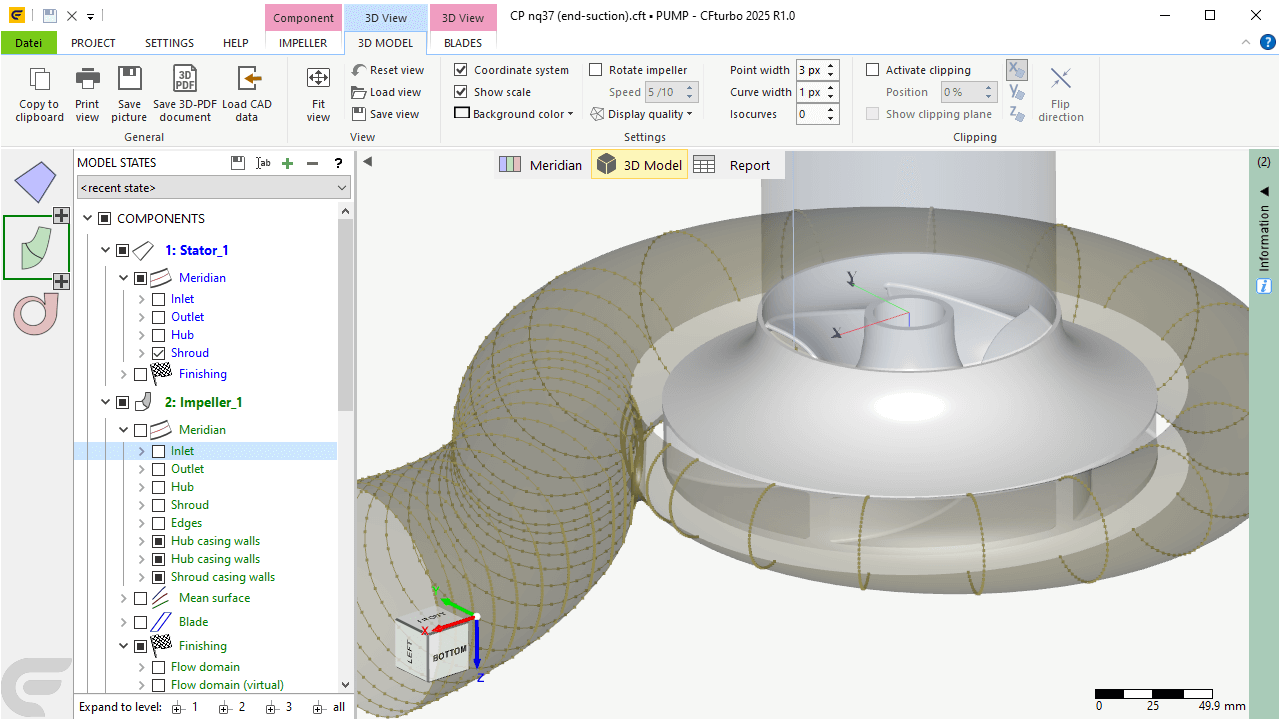Click the Print view icon
Viewport: 1280px width, 720px height.
point(88,80)
